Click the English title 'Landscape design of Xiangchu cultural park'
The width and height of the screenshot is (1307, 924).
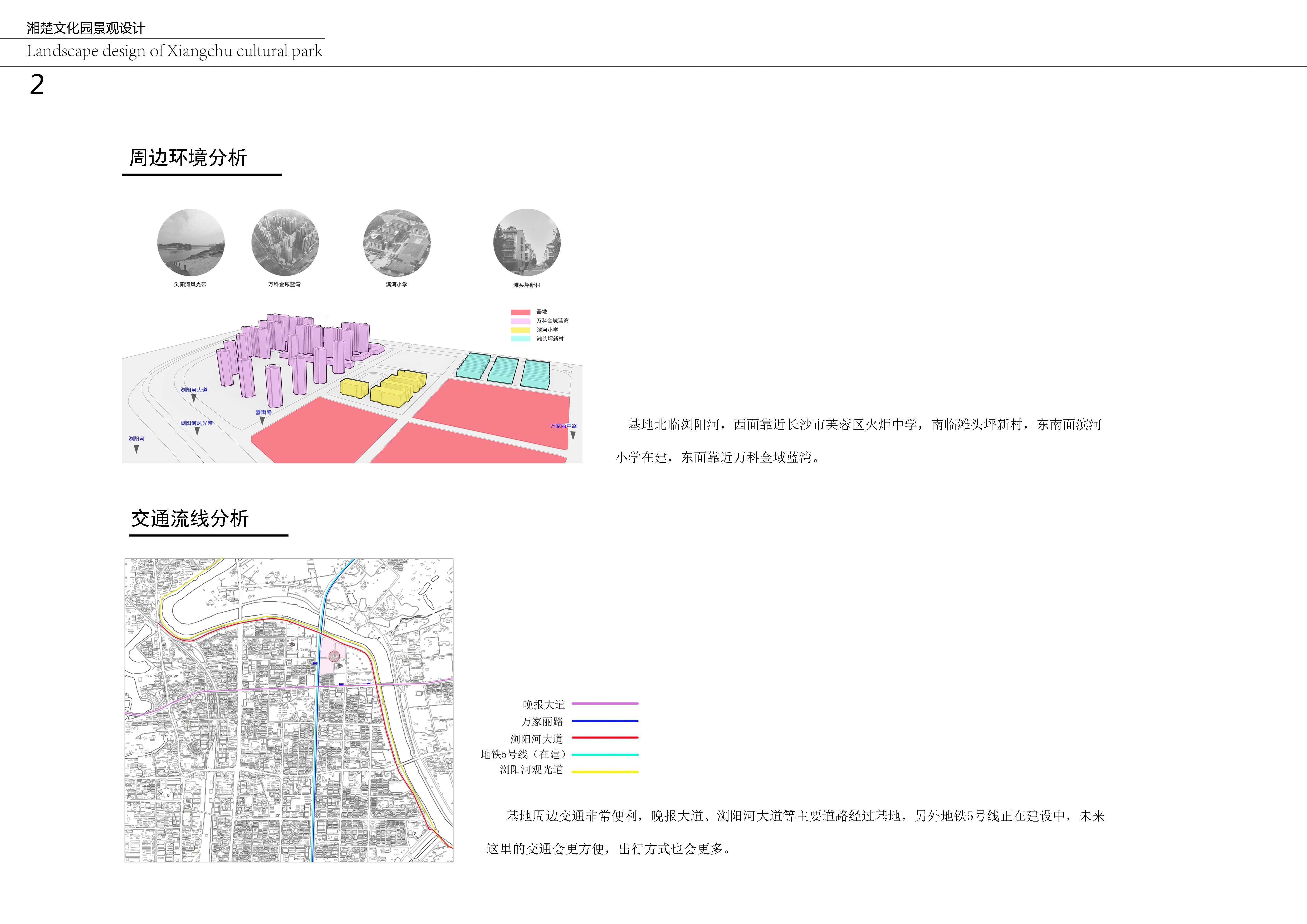pos(174,51)
